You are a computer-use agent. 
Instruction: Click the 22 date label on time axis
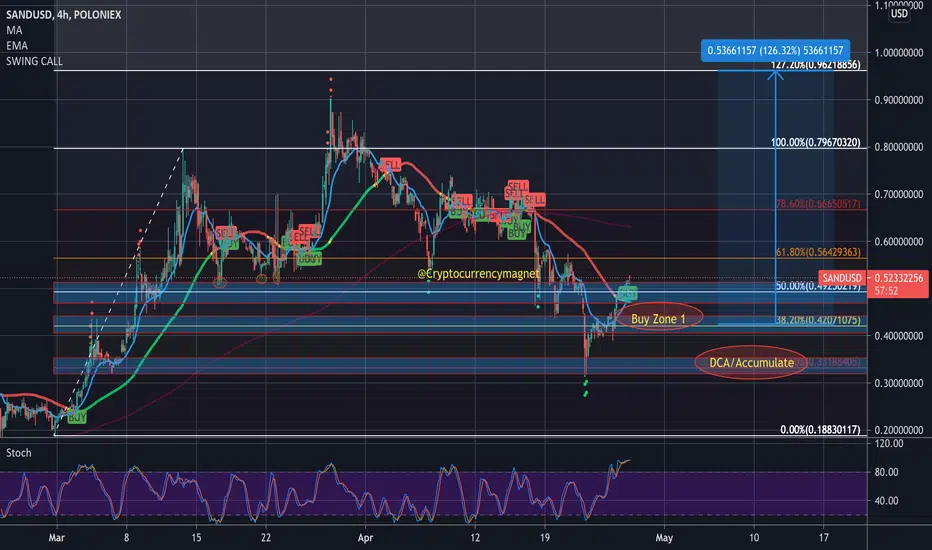tap(266, 538)
